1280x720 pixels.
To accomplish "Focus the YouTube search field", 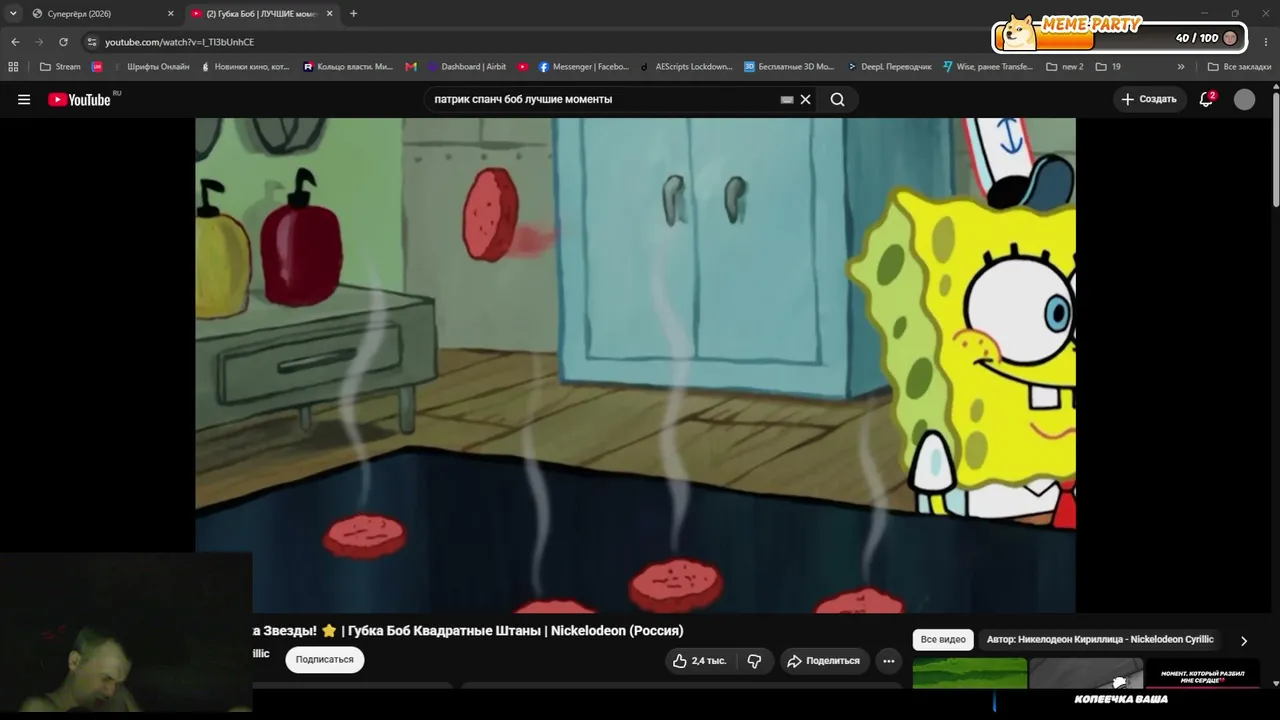I will click(x=605, y=99).
